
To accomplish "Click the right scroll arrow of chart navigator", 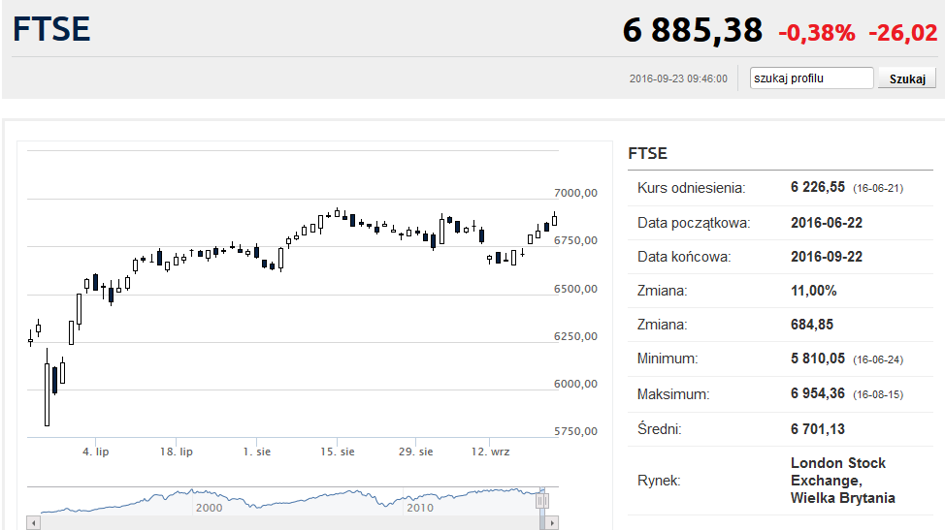I will (552, 523).
